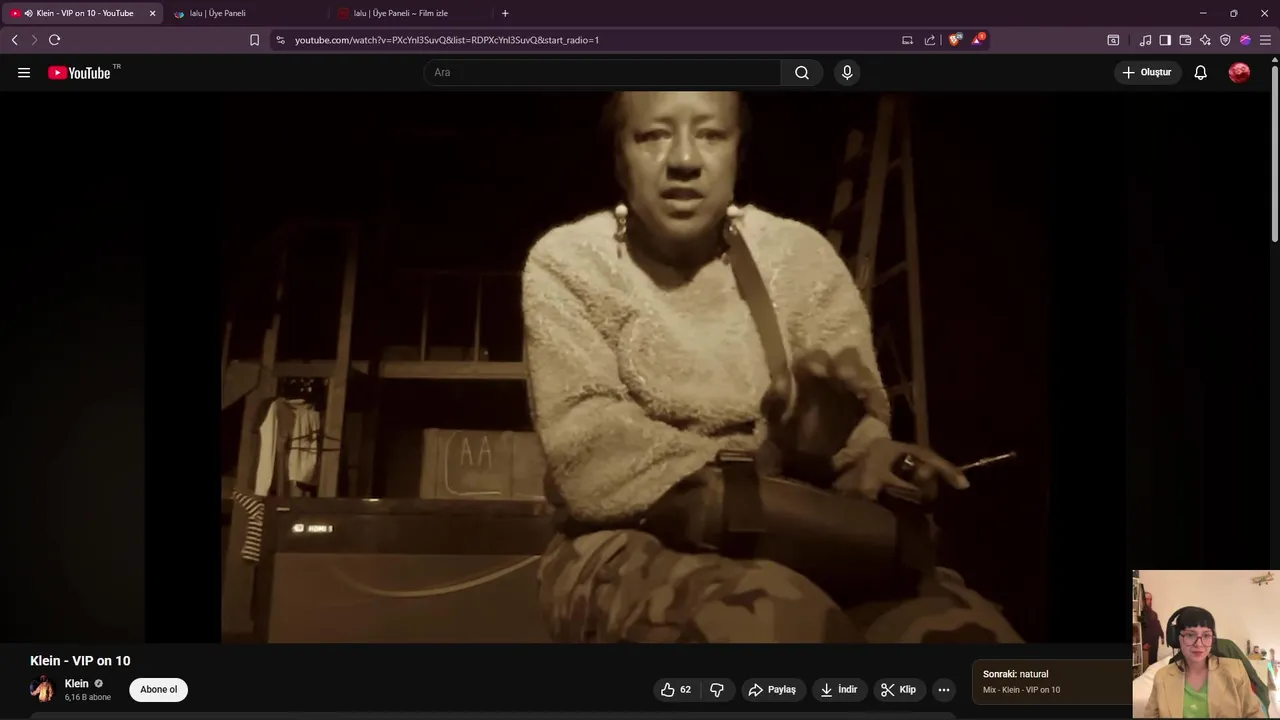
Task: Open the browser main menu
Action: click(x=1265, y=40)
